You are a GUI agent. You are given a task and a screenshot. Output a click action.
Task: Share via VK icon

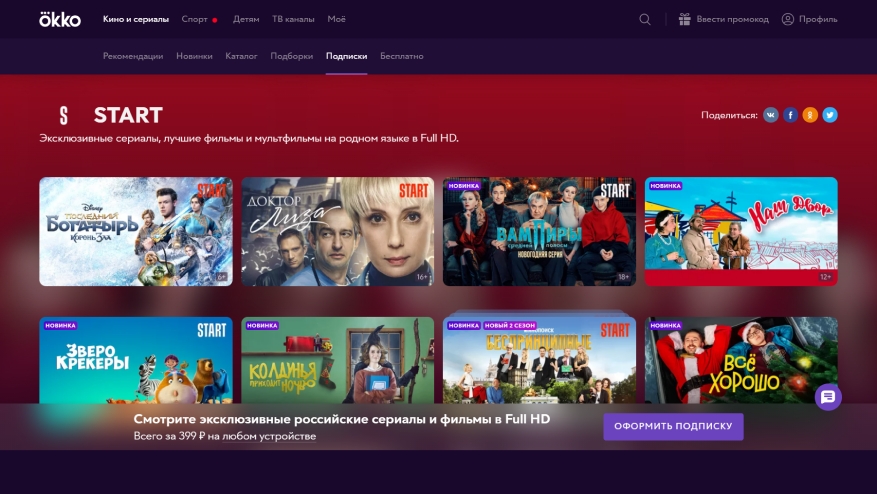tap(770, 115)
